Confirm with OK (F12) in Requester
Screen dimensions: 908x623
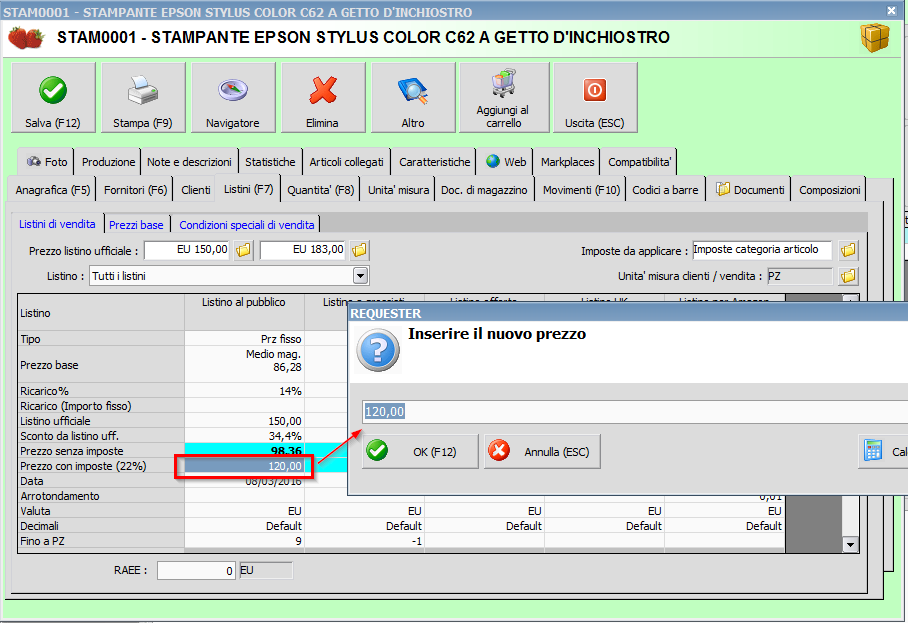(x=420, y=451)
